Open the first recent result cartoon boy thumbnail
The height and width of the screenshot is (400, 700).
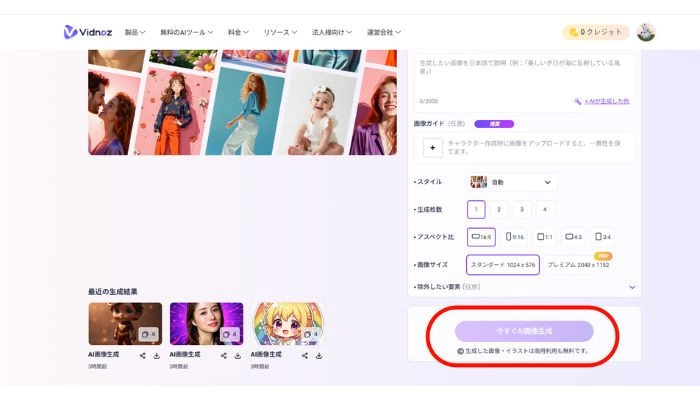(125, 324)
